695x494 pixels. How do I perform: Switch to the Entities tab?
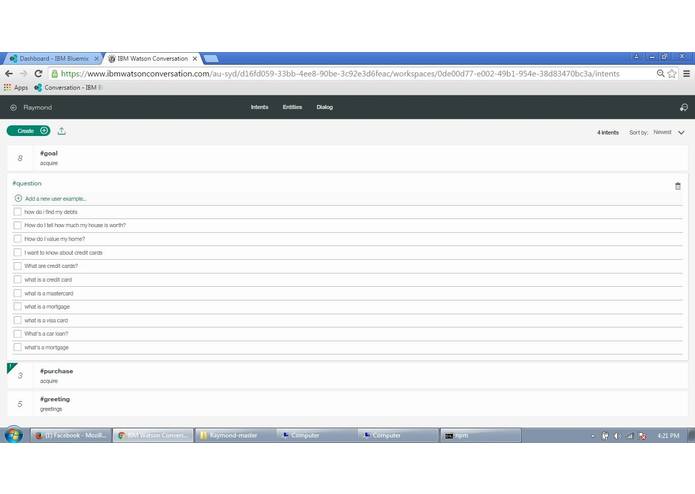pos(292,107)
